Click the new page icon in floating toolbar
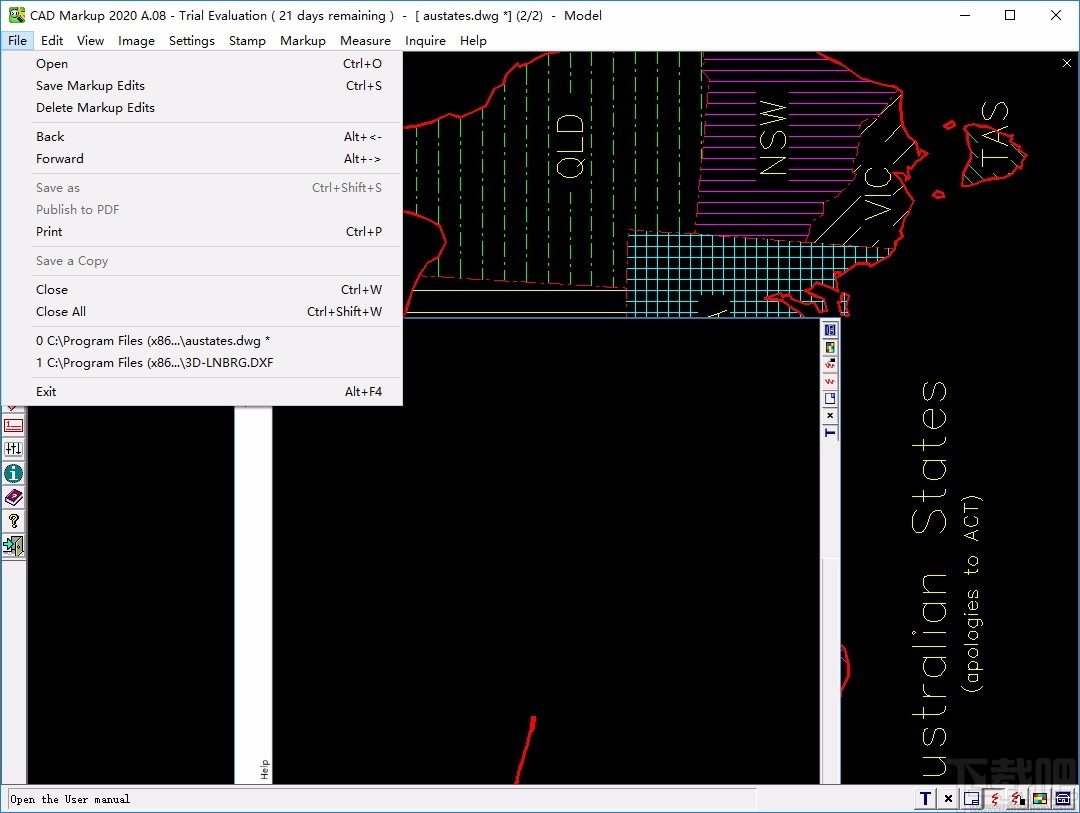The image size is (1080, 813). click(830, 397)
